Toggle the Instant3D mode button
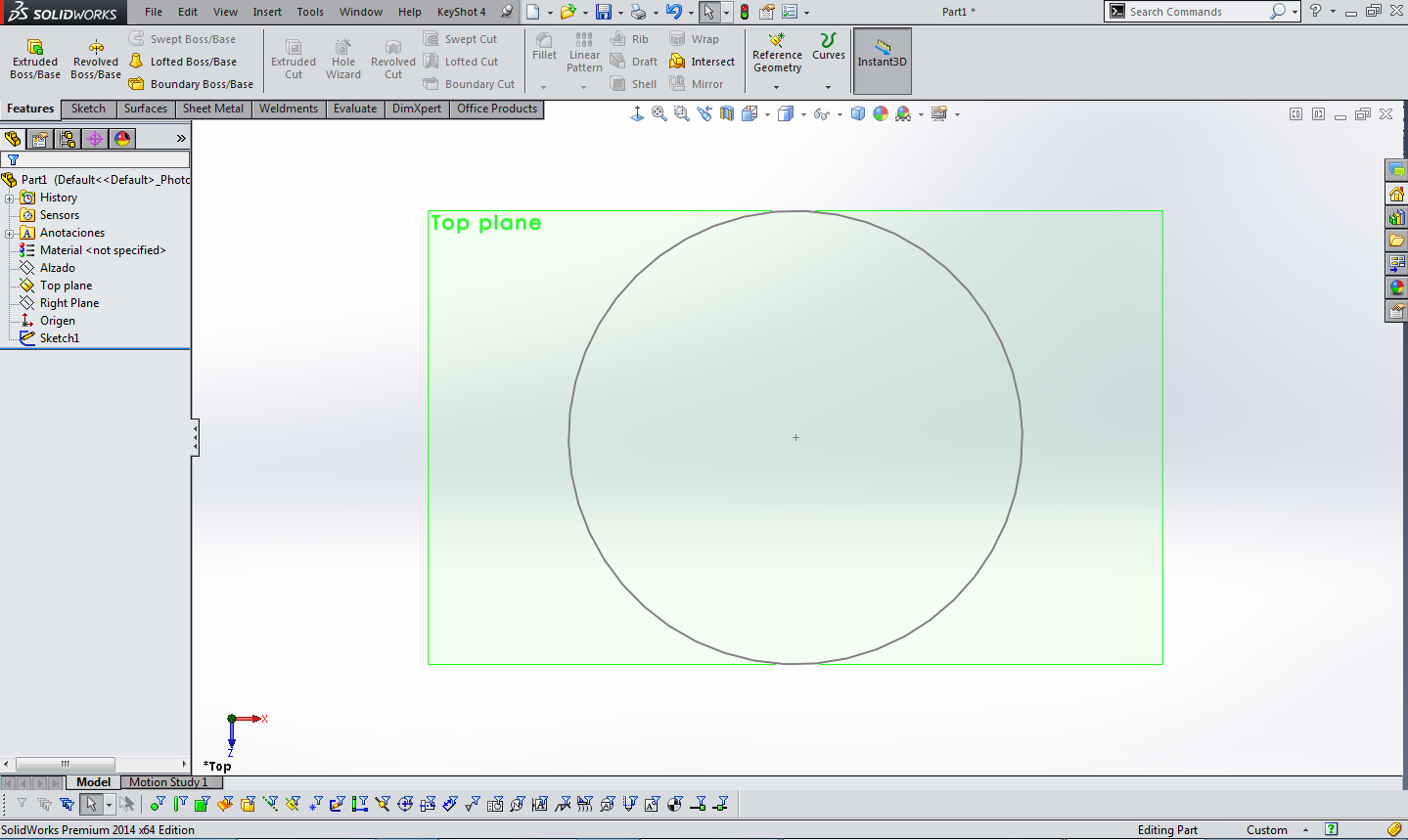 tap(883, 61)
